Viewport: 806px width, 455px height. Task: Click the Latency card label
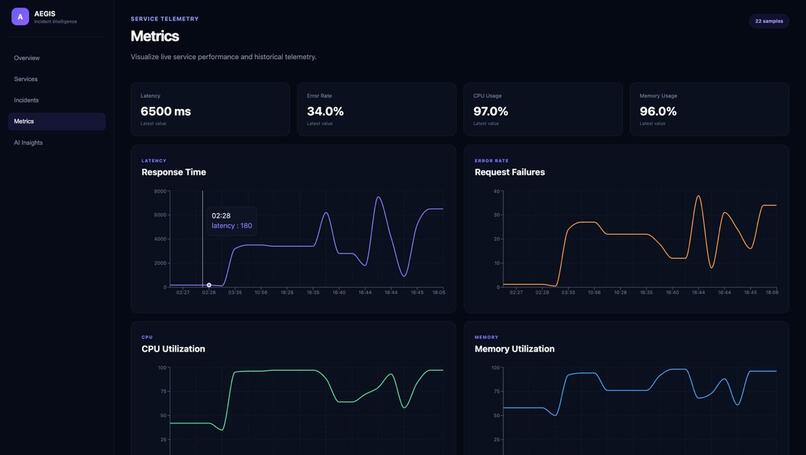click(x=150, y=96)
